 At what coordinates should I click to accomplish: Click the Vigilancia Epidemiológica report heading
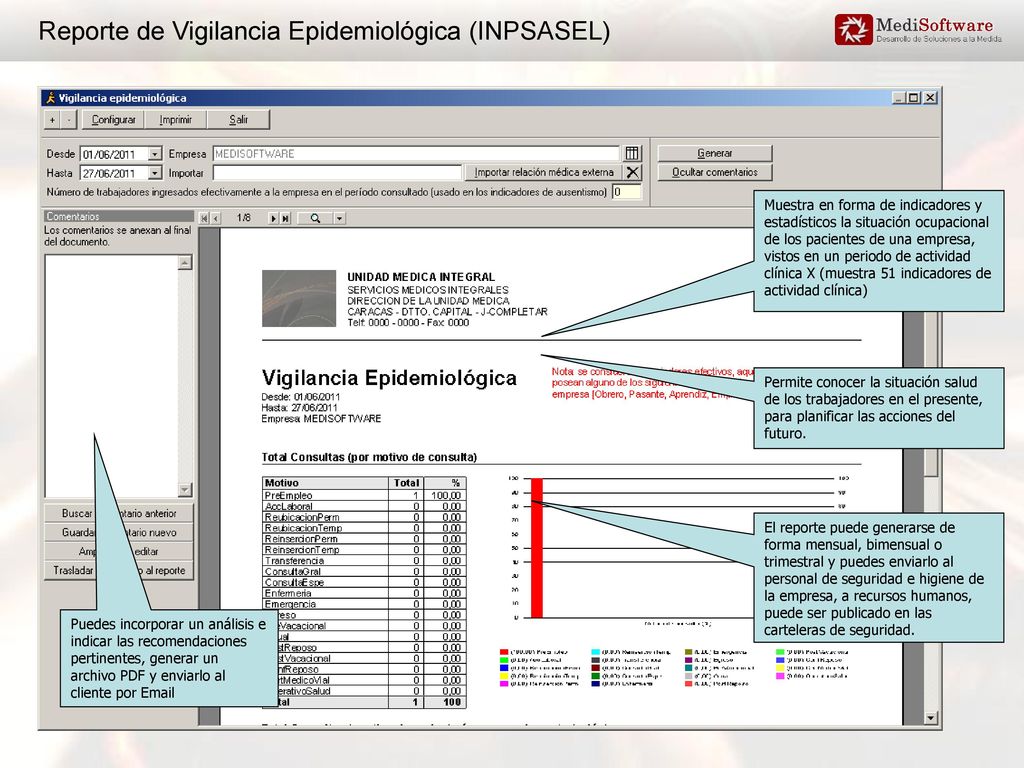pyautogui.click(x=389, y=377)
